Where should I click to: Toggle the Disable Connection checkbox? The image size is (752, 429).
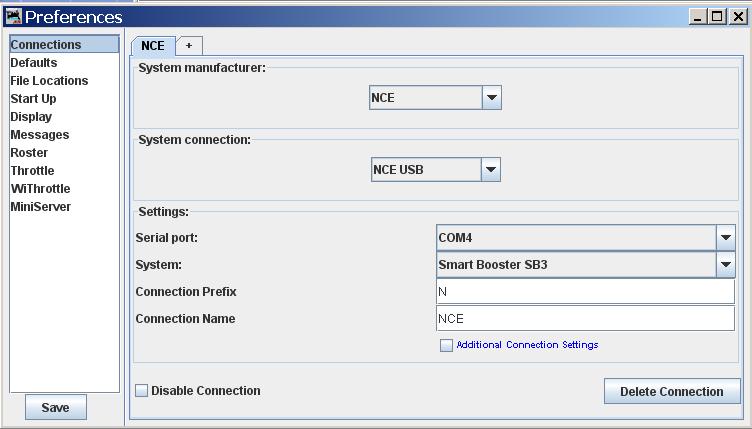coord(141,391)
